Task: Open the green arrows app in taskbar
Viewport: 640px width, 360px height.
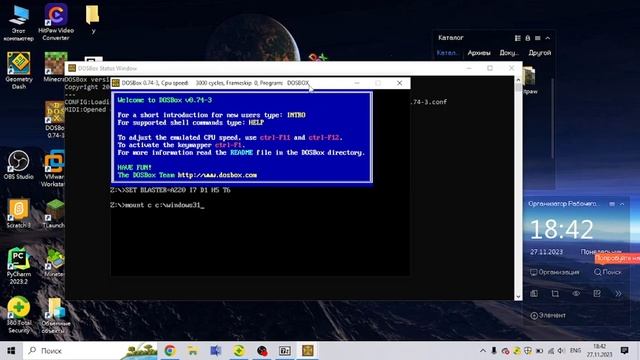Action: 239,351
